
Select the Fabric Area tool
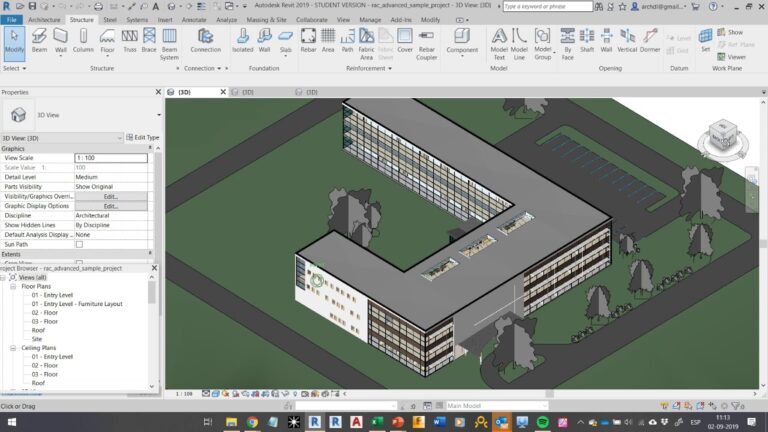[x=366, y=44]
